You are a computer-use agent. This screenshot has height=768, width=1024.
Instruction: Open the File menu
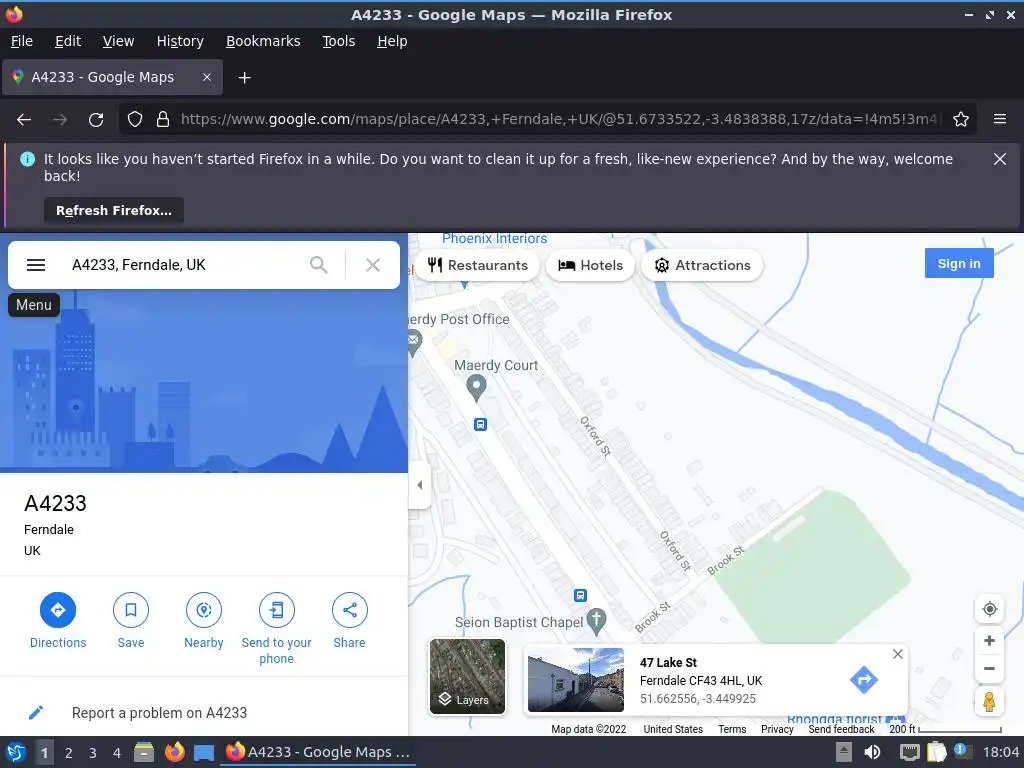pyautogui.click(x=22, y=41)
